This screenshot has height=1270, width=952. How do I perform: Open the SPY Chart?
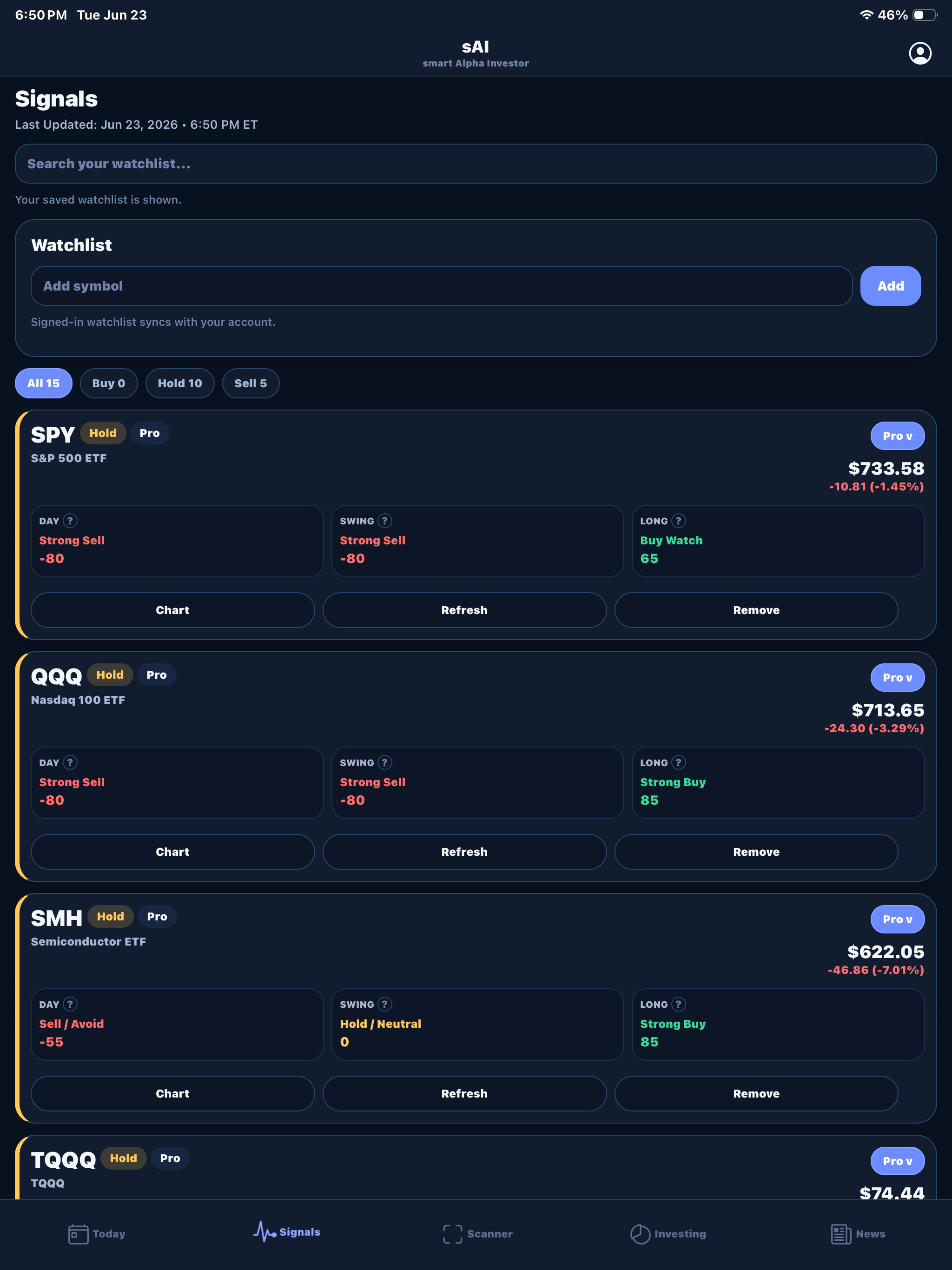tap(172, 610)
